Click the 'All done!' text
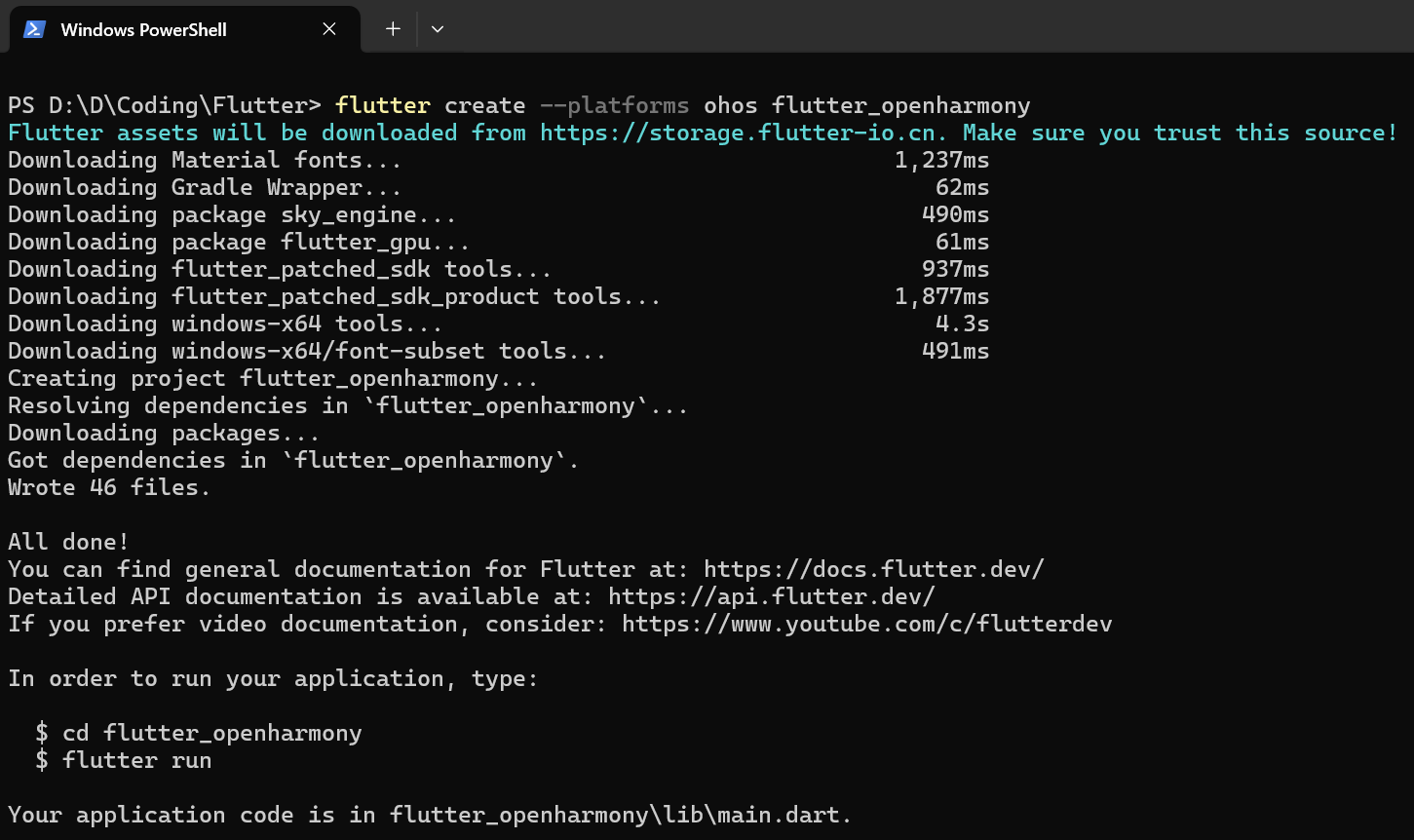 68,542
